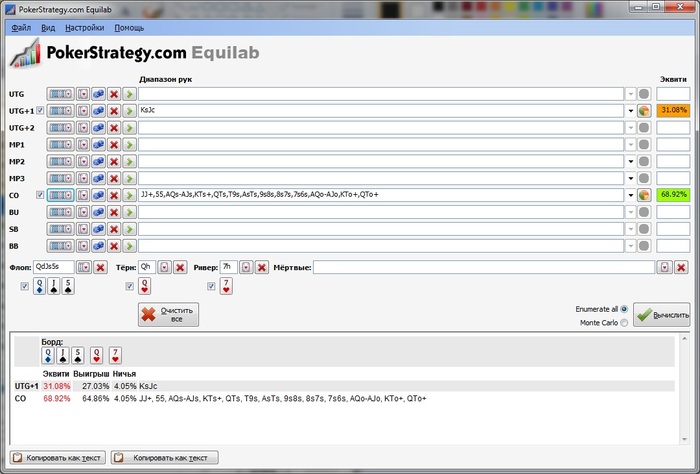Select Enumerate all radio button
Screen dimensions: 700x474
click(624, 309)
